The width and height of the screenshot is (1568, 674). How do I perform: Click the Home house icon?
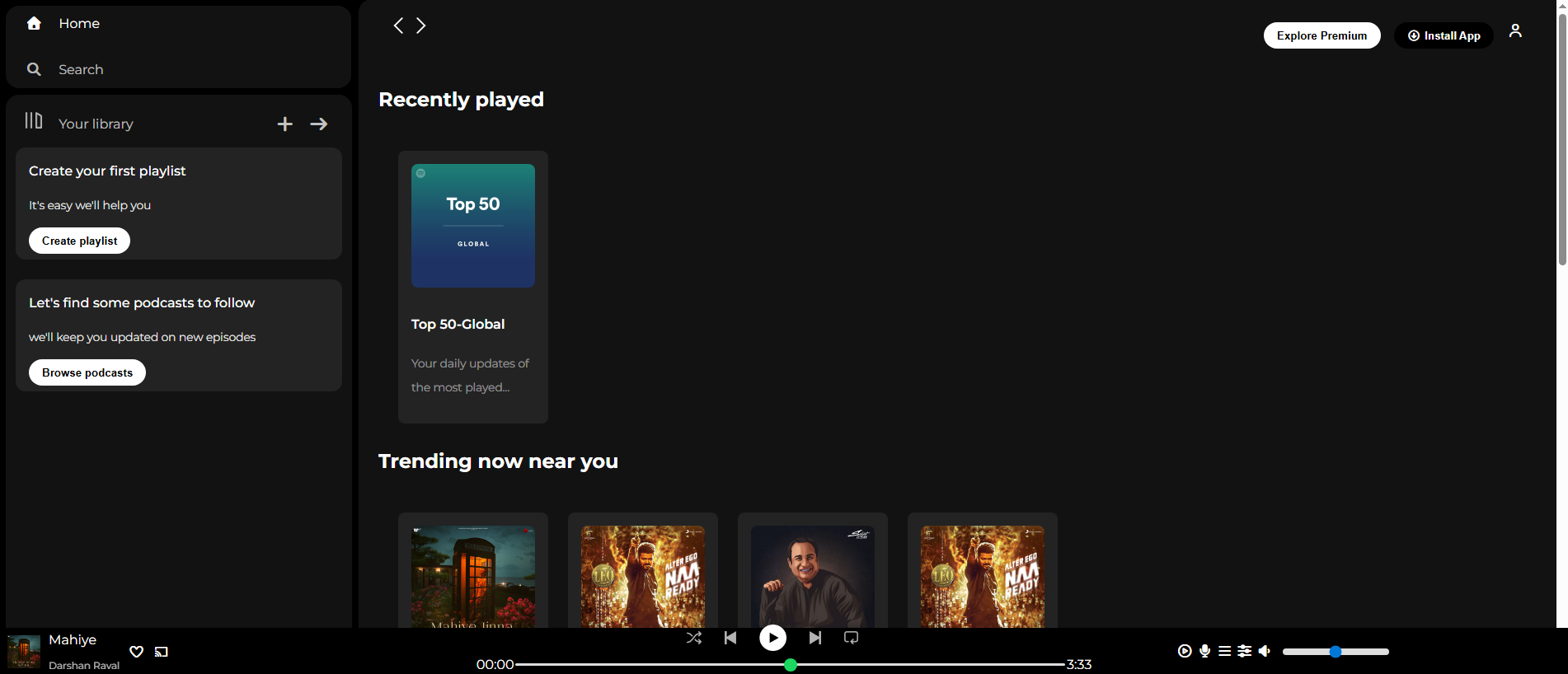[34, 23]
